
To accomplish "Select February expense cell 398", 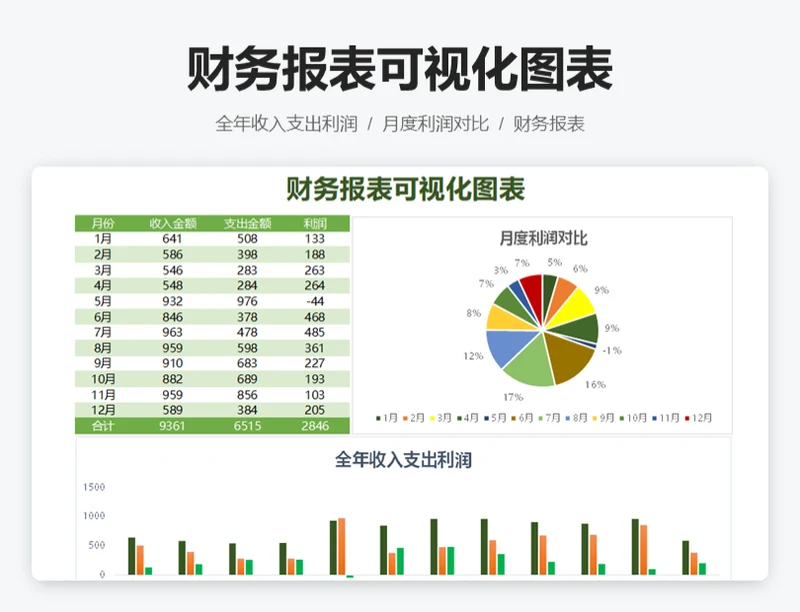I will [x=247, y=254].
